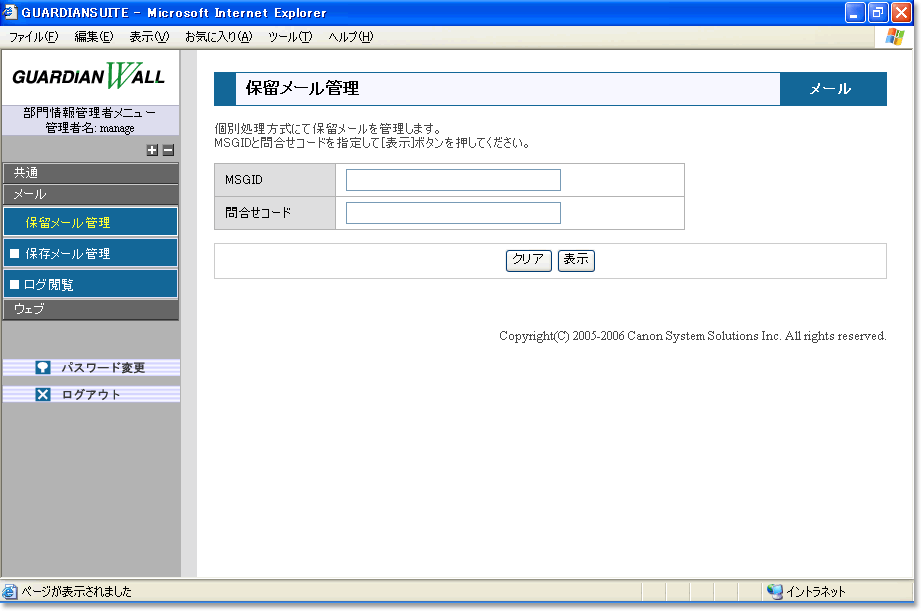Click the intranet zone icon in status bar

click(774, 591)
